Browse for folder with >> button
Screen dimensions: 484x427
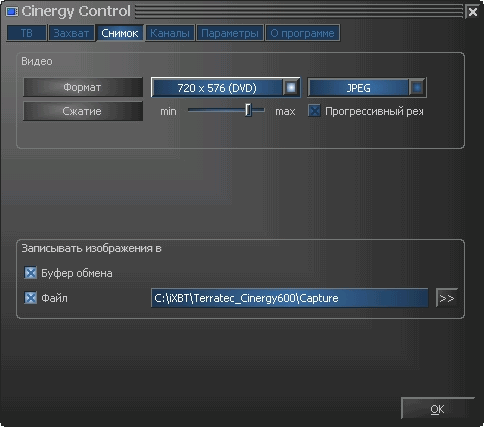pos(447,298)
